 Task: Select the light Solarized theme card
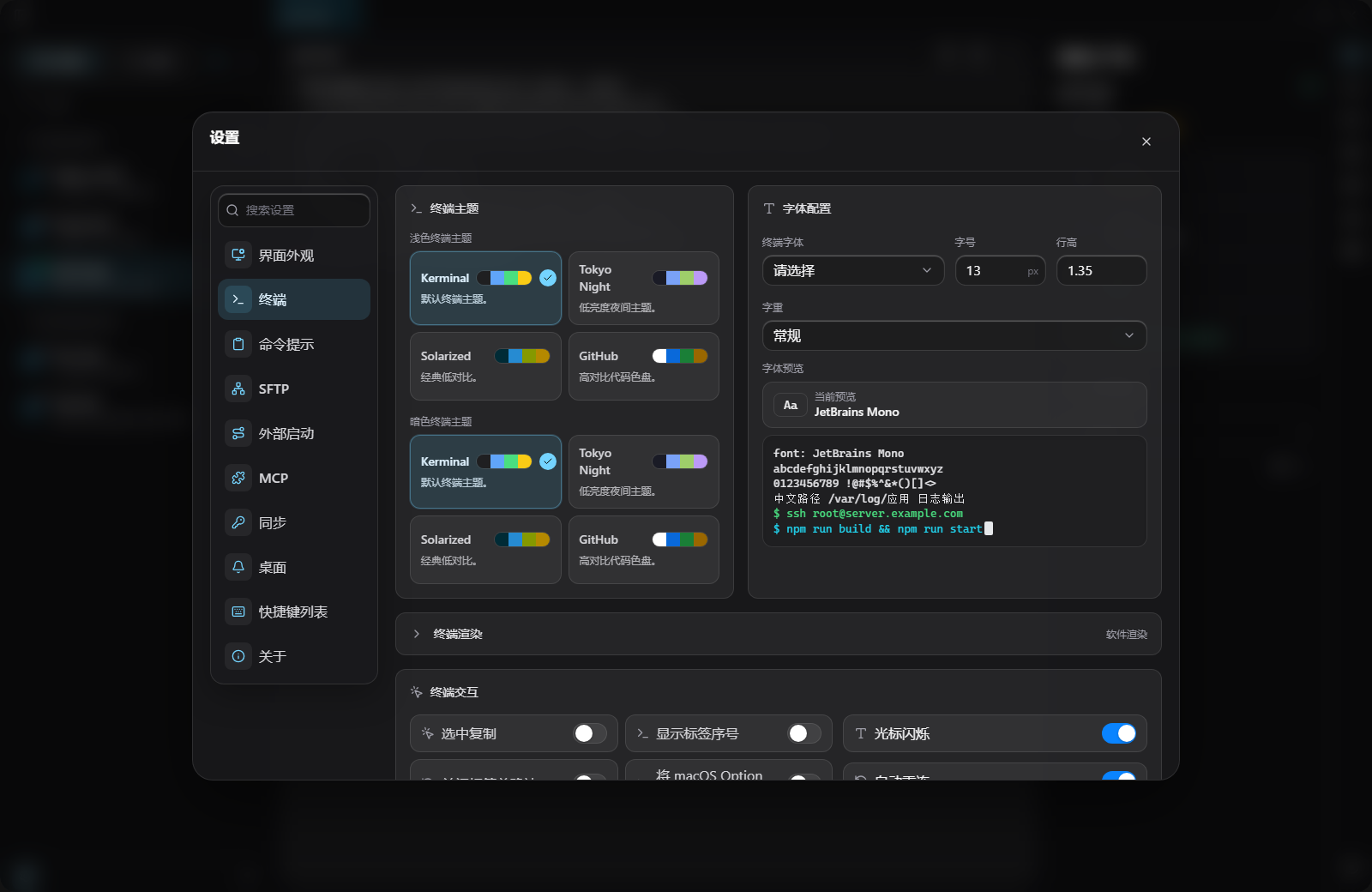(485, 366)
